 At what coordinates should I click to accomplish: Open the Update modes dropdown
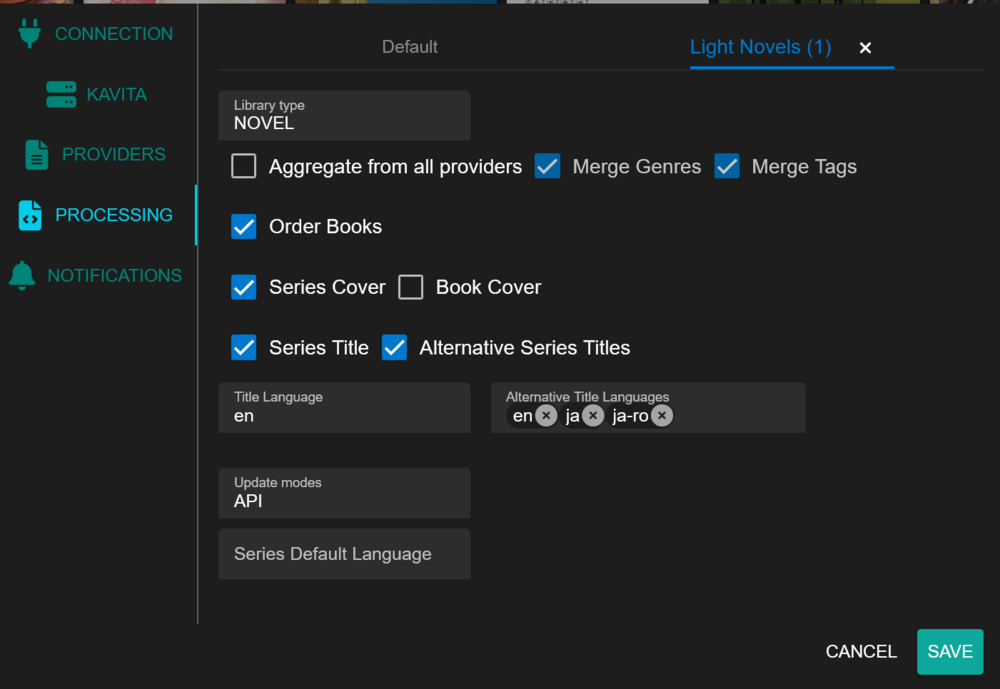click(344, 493)
